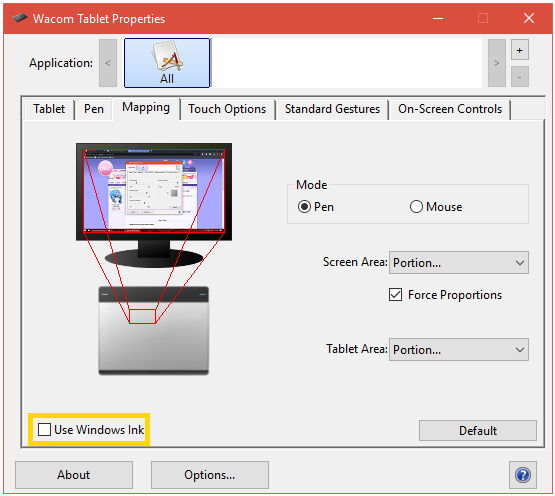
Task: Open the About dialog
Action: coord(74,475)
